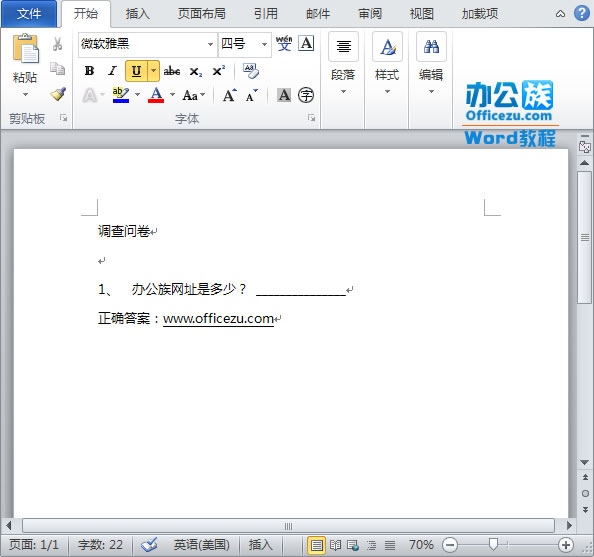This screenshot has width=594, height=557.
Task: Shrink font size with small A
Action: [251, 96]
